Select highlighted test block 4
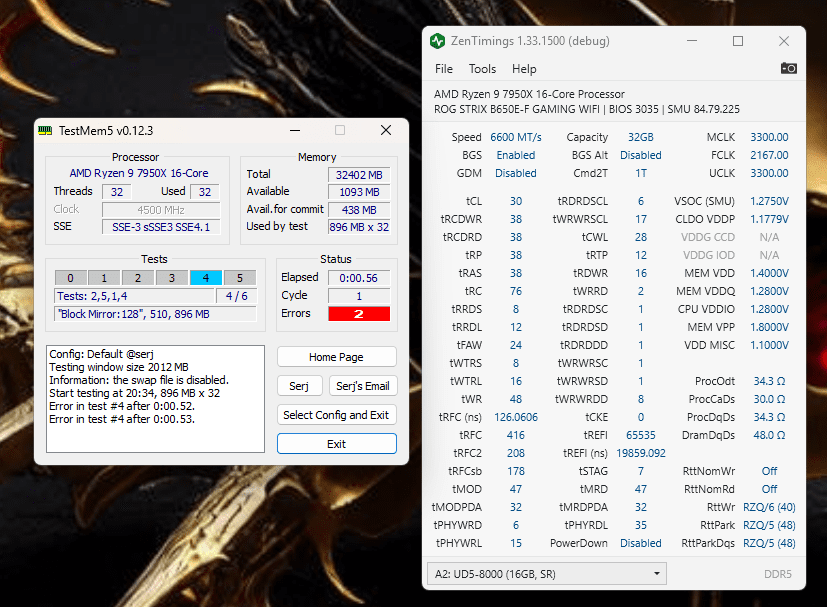Image resolution: width=827 pixels, height=607 pixels. [x=206, y=278]
